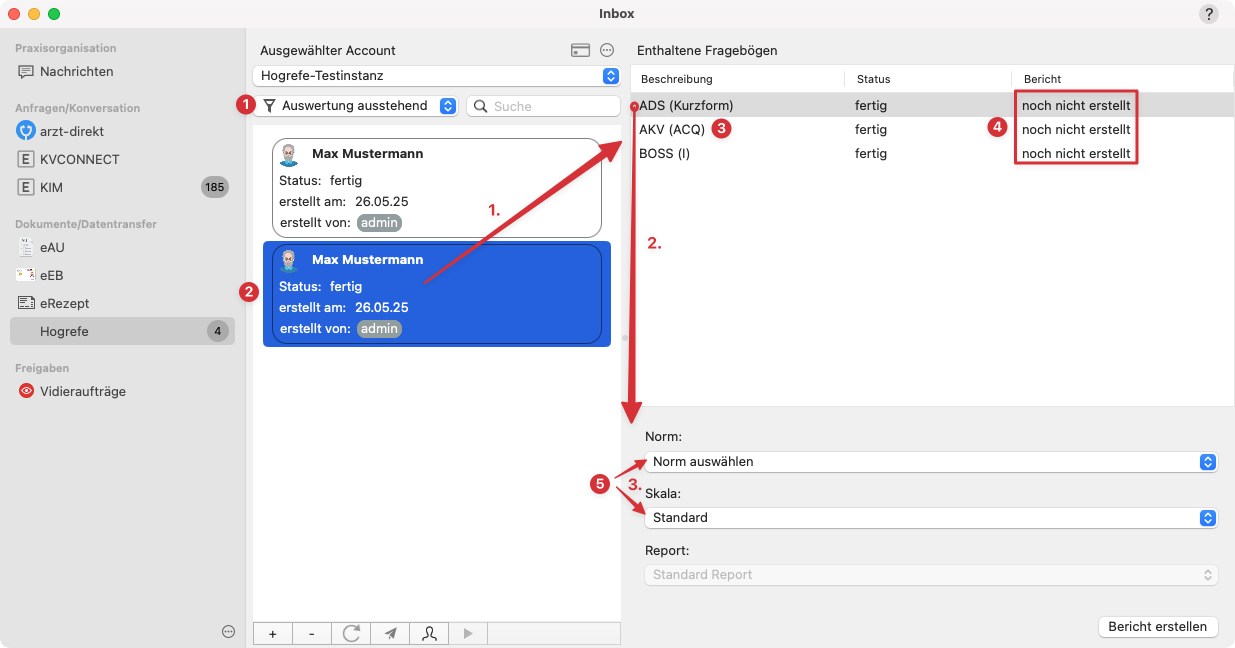This screenshot has height=648, width=1235.
Task: Click the minus button below the list
Action: 311,633
